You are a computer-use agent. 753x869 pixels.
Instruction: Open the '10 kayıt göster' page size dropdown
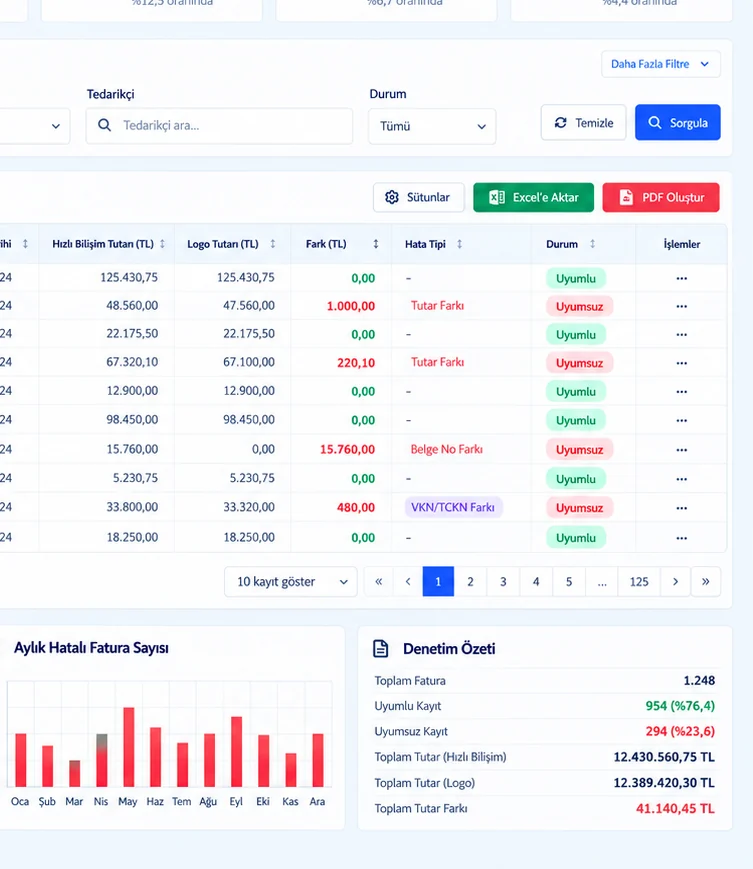pos(290,581)
